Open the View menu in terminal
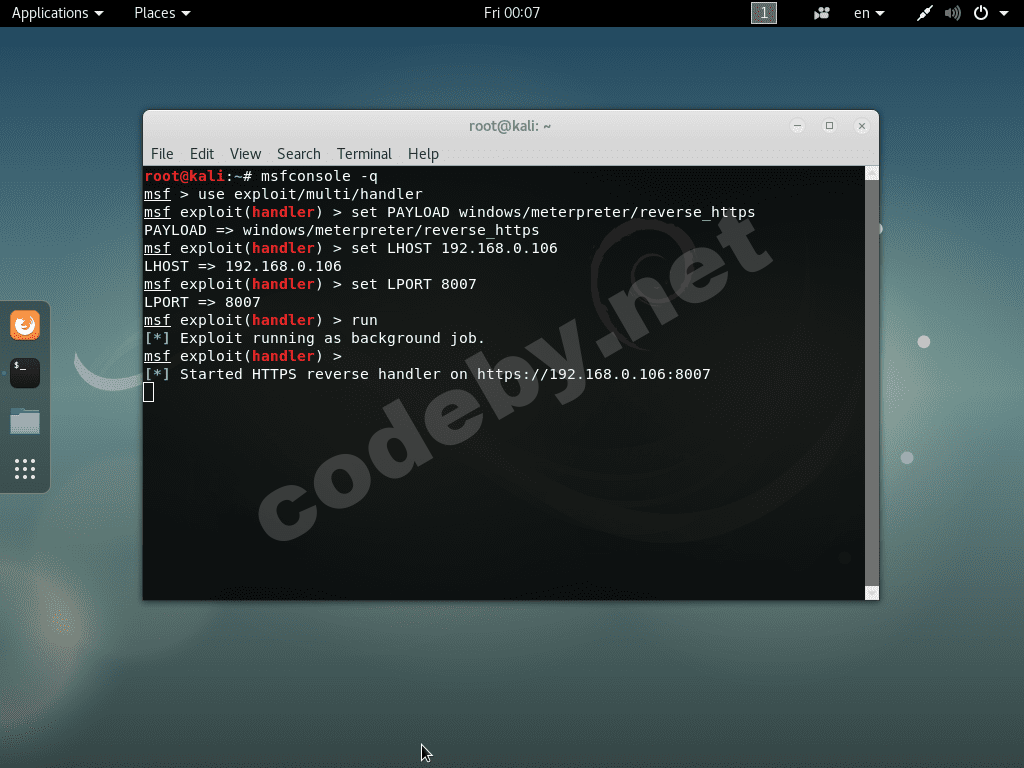Image resolution: width=1024 pixels, height=768 pixels. coord(245,154)
